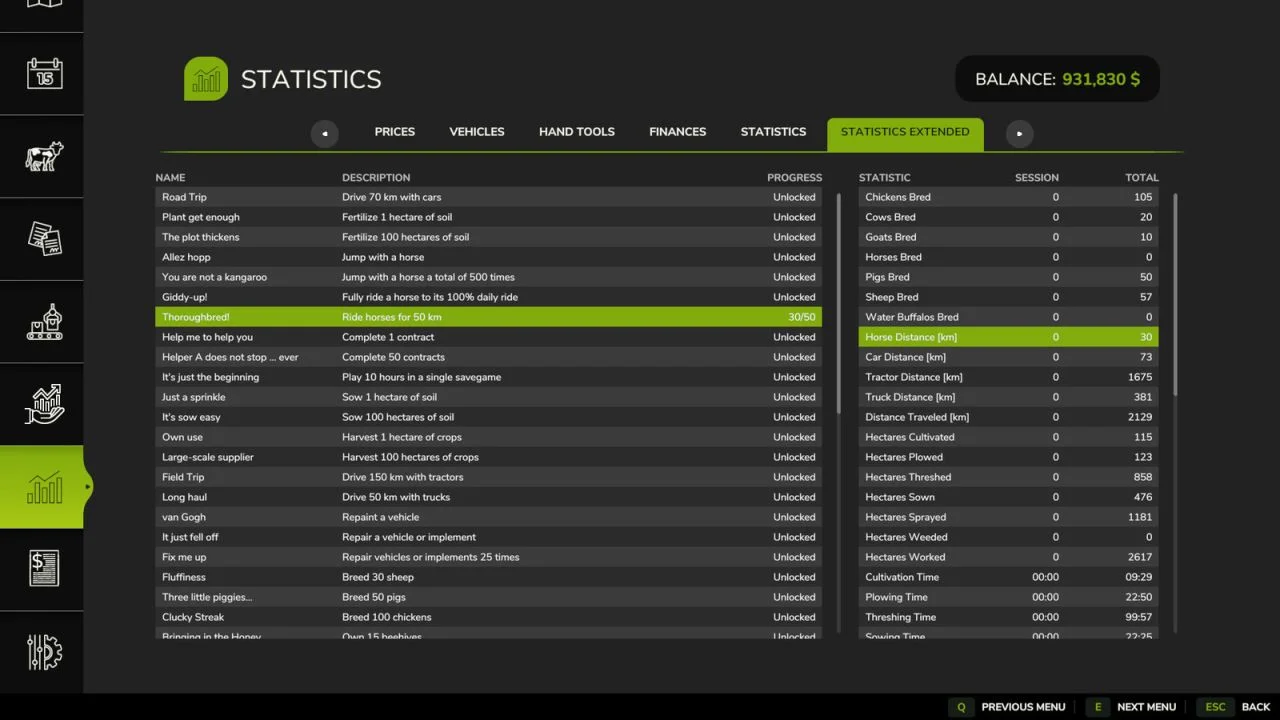This screenshot has height=720, width=1280.
Task: Select Help me to help you row
Action: [x=488, y=337]
